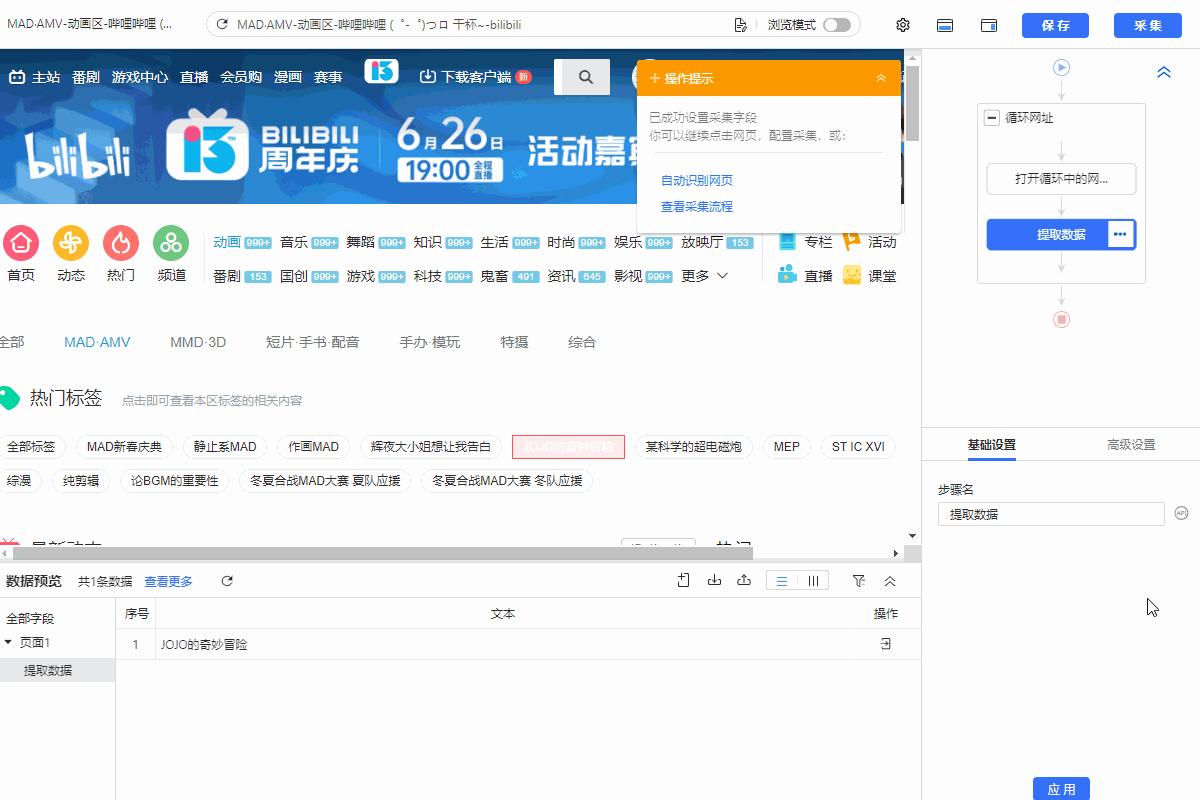Click the 静止系MAD tag
This screenshot has width=1200, height=800.
[225, 447]
